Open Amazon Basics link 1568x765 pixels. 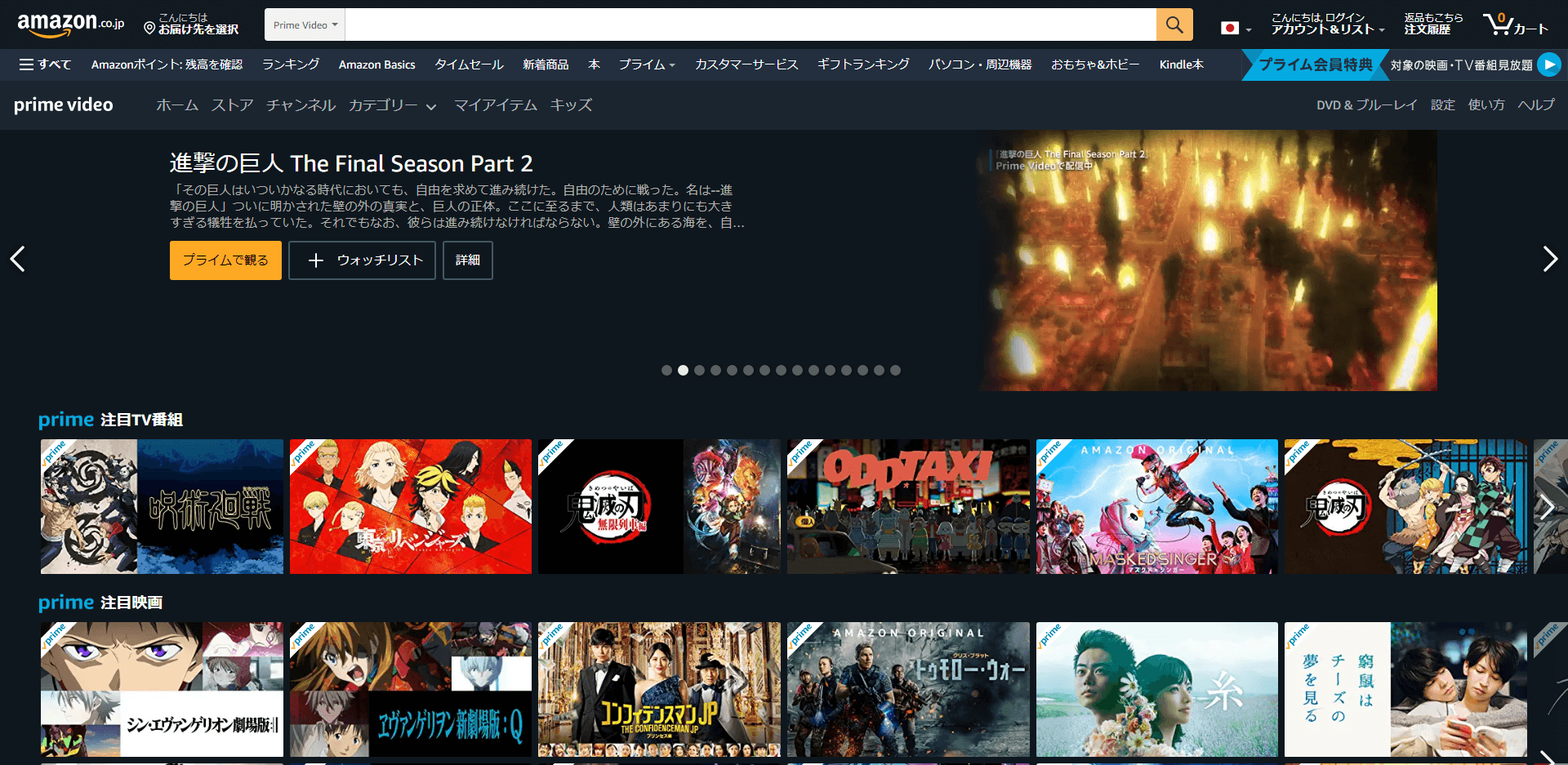coord(376,64)
